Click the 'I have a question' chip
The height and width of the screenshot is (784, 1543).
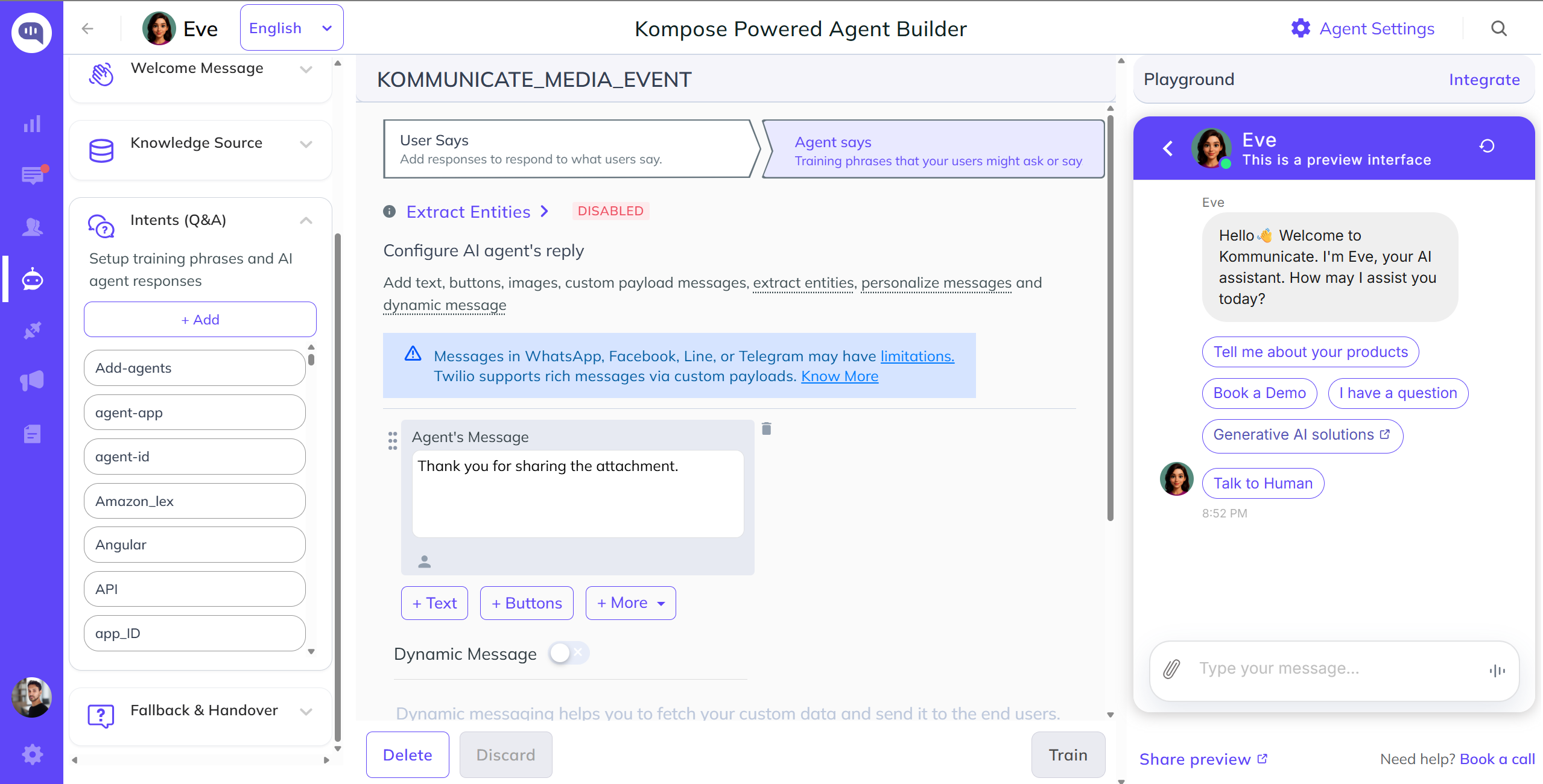pyautogui.click(x=1398, y=393)
